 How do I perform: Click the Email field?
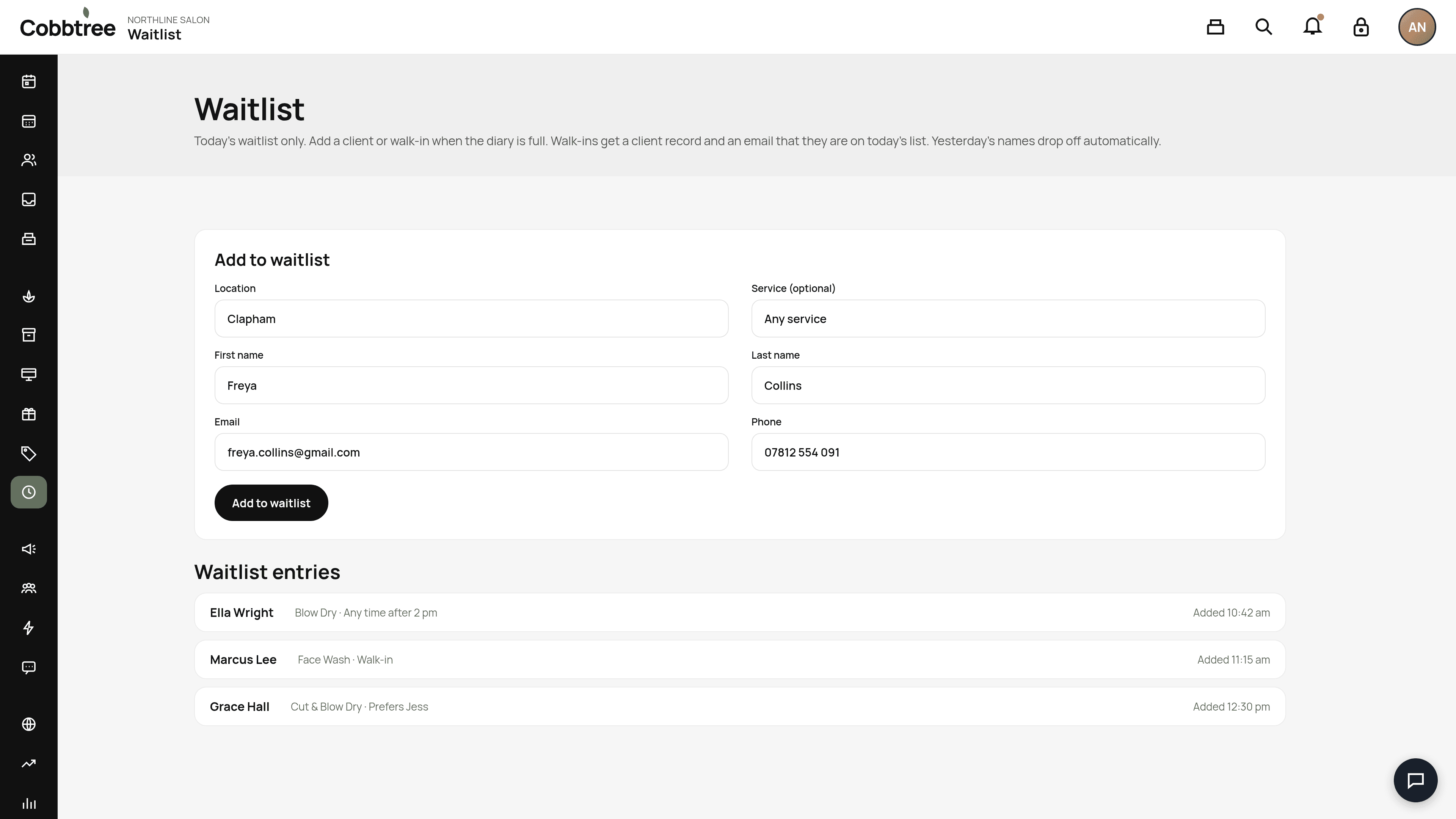coord(471,452)
